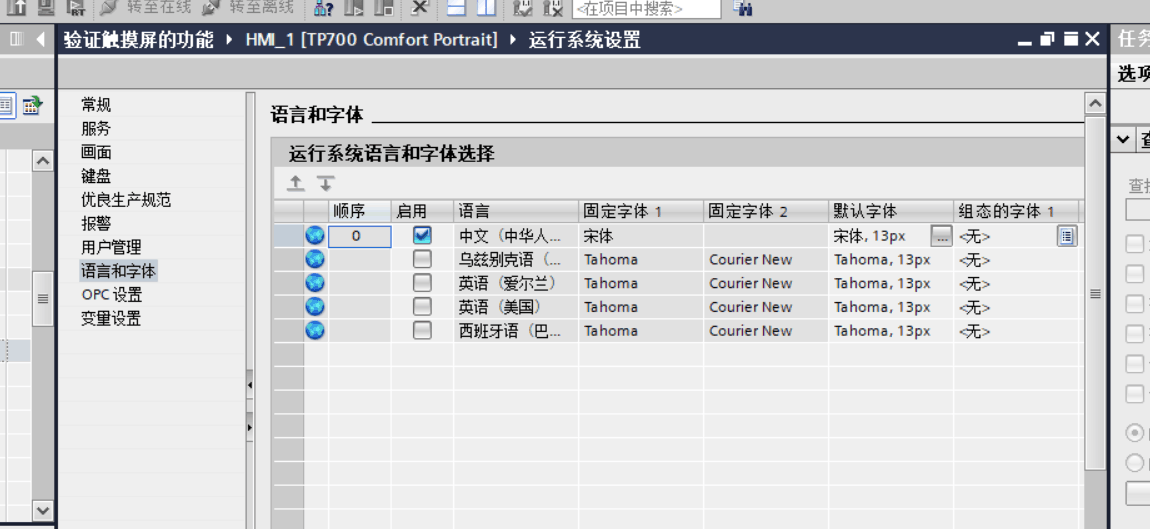Open configured font list icon in 中文 row
Screen dimensions: 1150x529
point(1067,236)
